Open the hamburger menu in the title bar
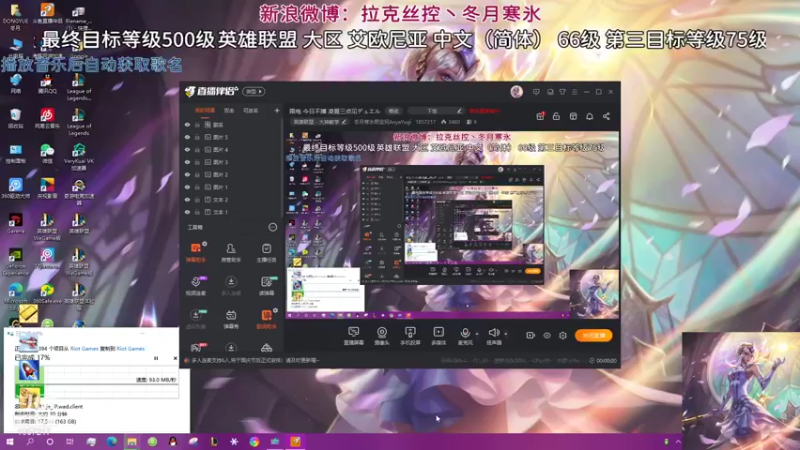The image size is (800, 450). pyautogui.click(x=574, y=92)
